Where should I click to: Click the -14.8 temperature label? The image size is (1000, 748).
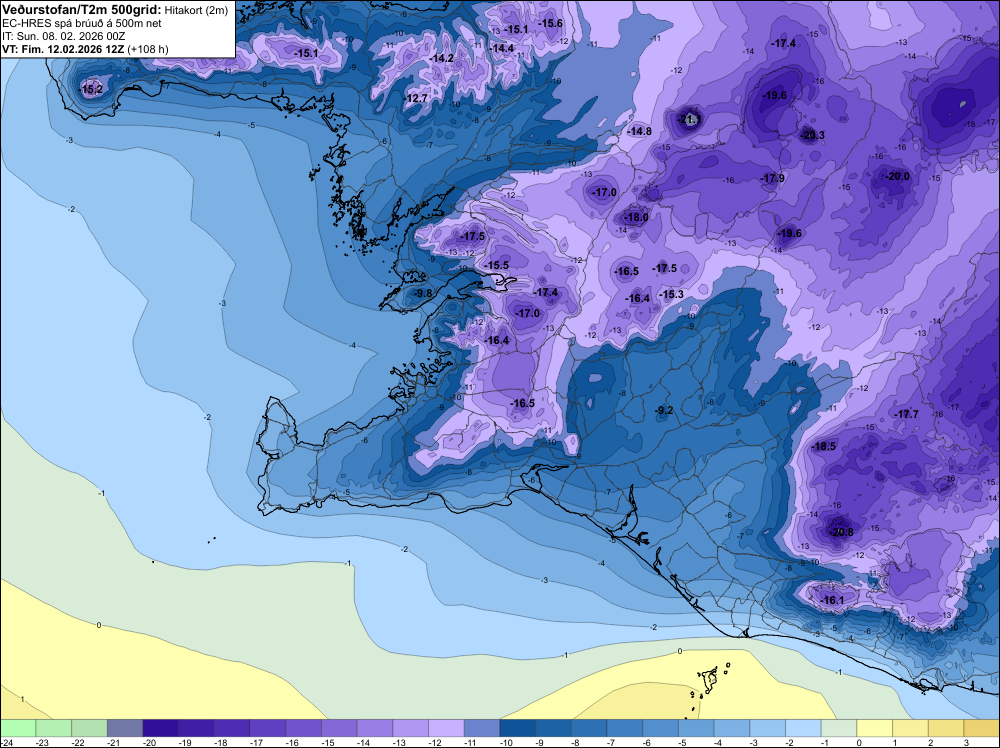639,131
